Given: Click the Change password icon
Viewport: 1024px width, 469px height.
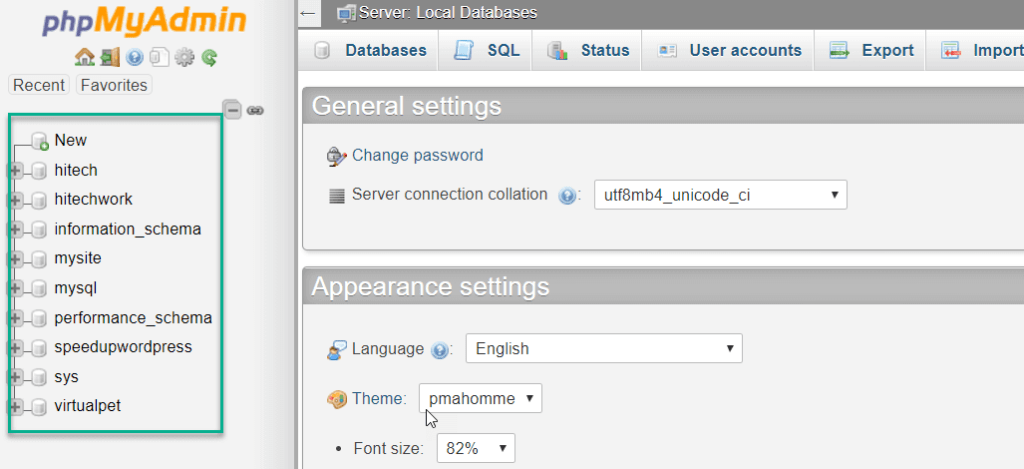Looking at the screenshot, I should [336, 157].
